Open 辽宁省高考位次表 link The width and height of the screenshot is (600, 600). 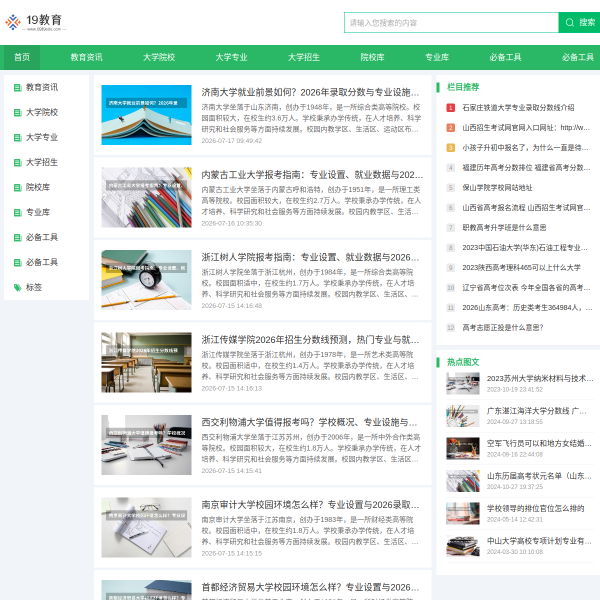pyautogui.click(x=526, y=287)
